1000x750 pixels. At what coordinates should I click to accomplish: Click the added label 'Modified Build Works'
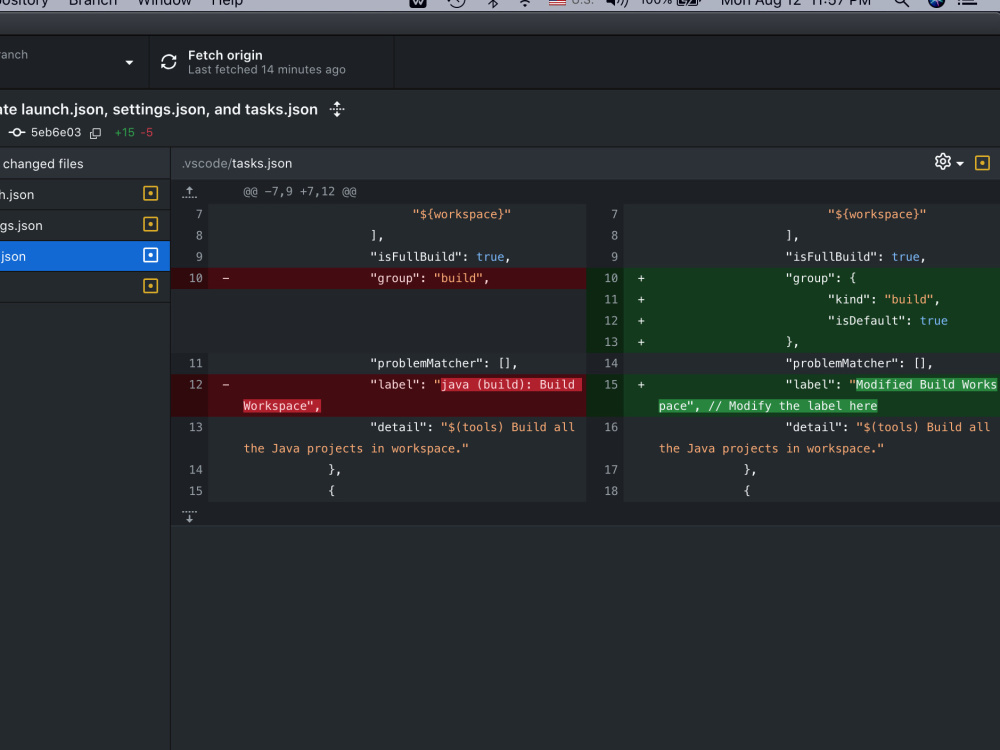(x=926, y=385)
